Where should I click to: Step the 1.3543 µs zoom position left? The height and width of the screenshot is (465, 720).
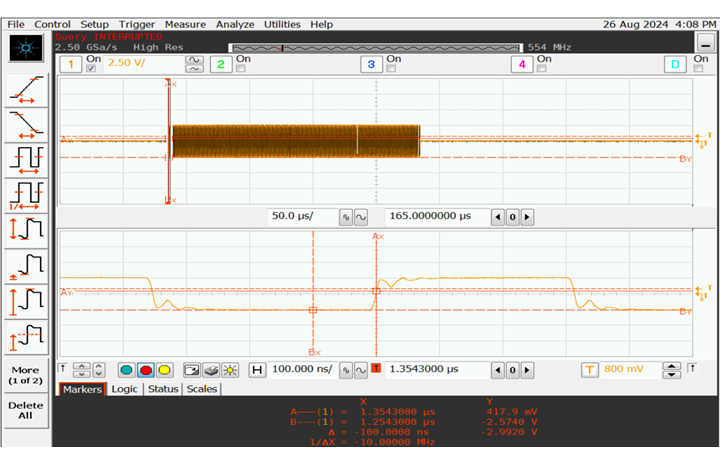click(497, 370)
